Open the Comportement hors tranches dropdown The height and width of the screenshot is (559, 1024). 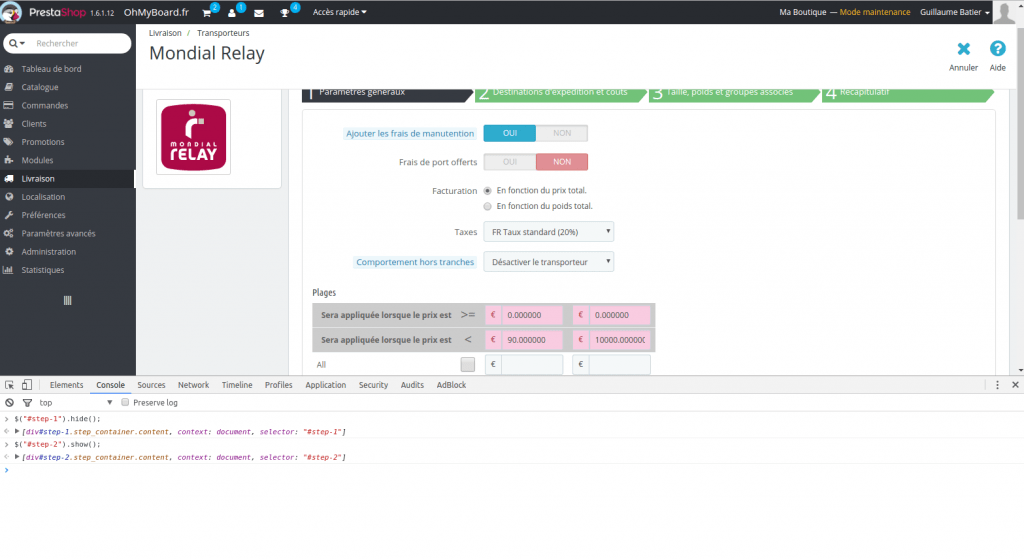549,262
